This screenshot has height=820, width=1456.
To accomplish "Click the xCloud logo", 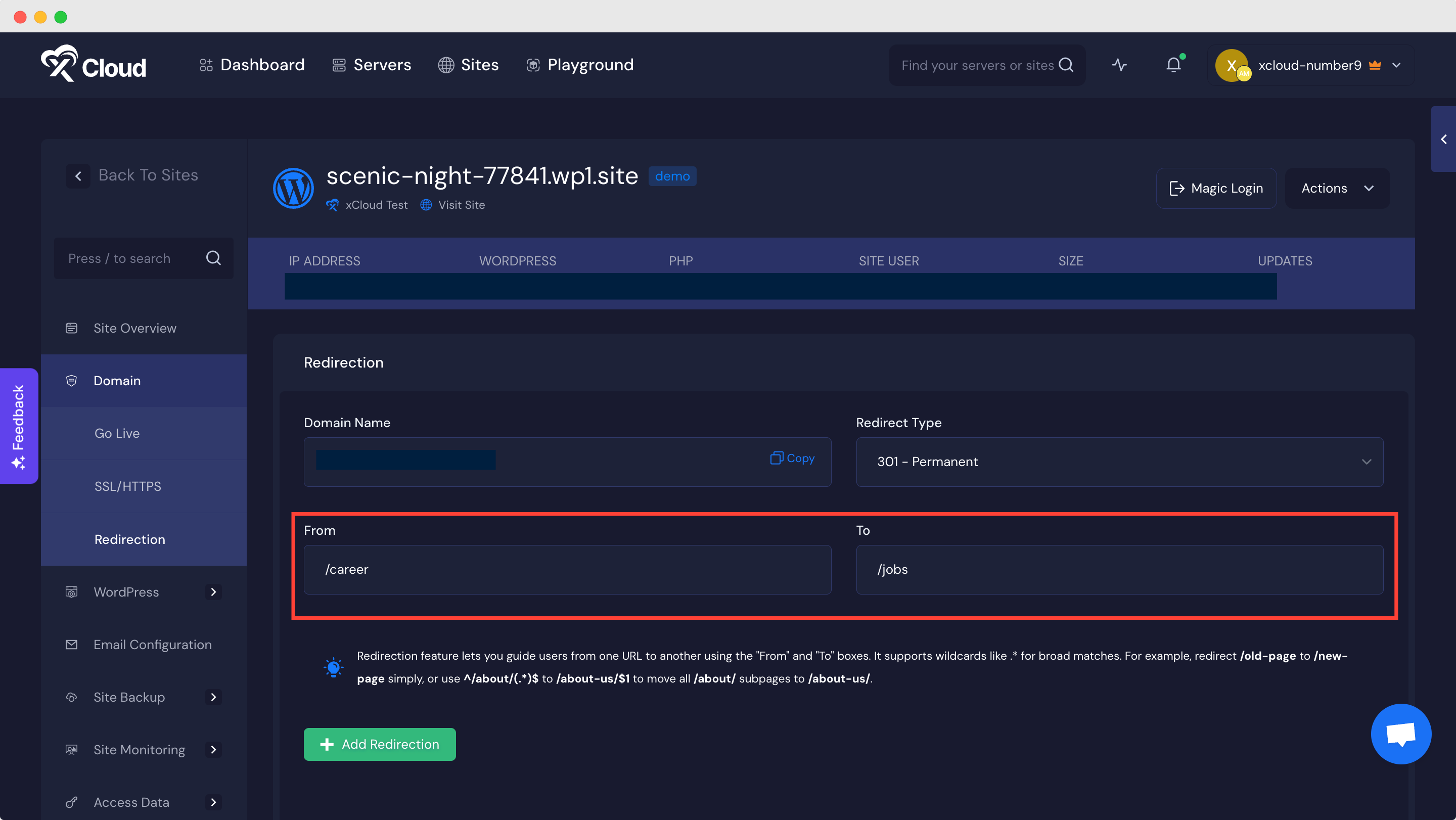I will (94, 64).
